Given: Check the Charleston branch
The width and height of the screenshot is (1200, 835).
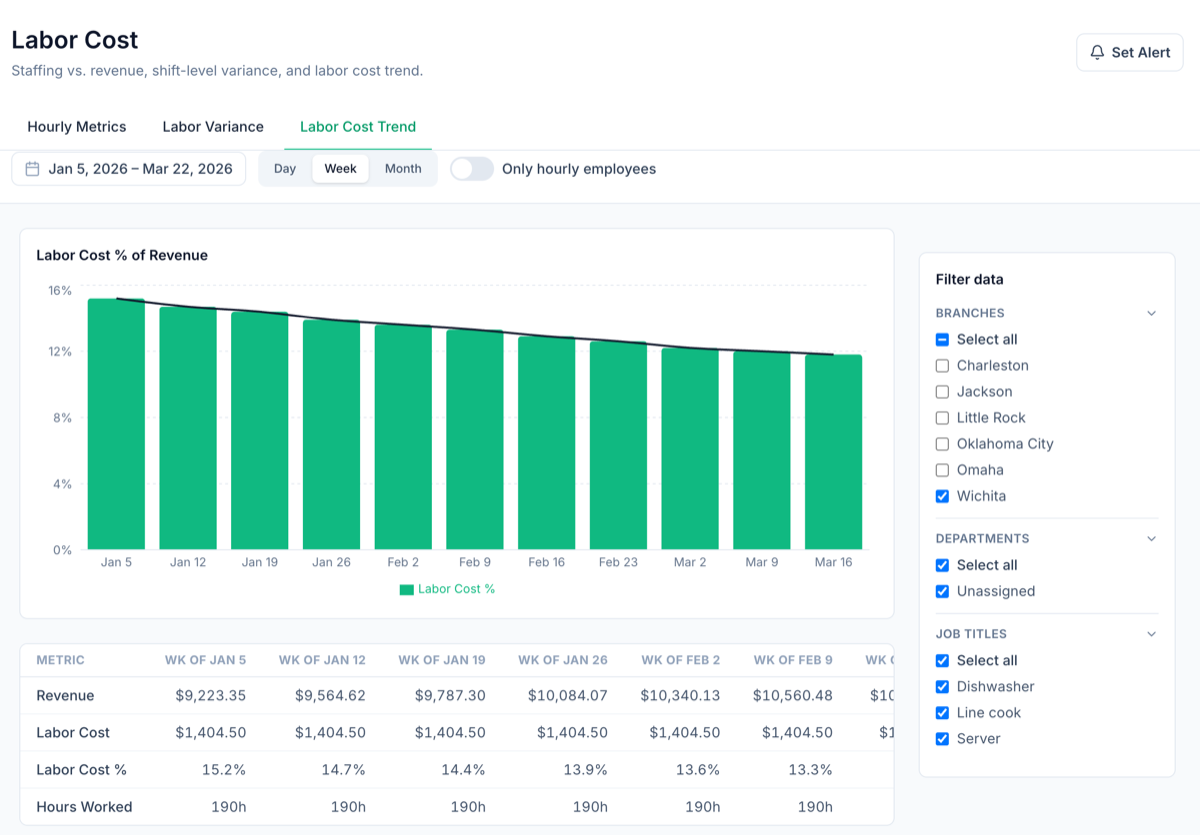Looking at the screenshot, I should point(942,366).
